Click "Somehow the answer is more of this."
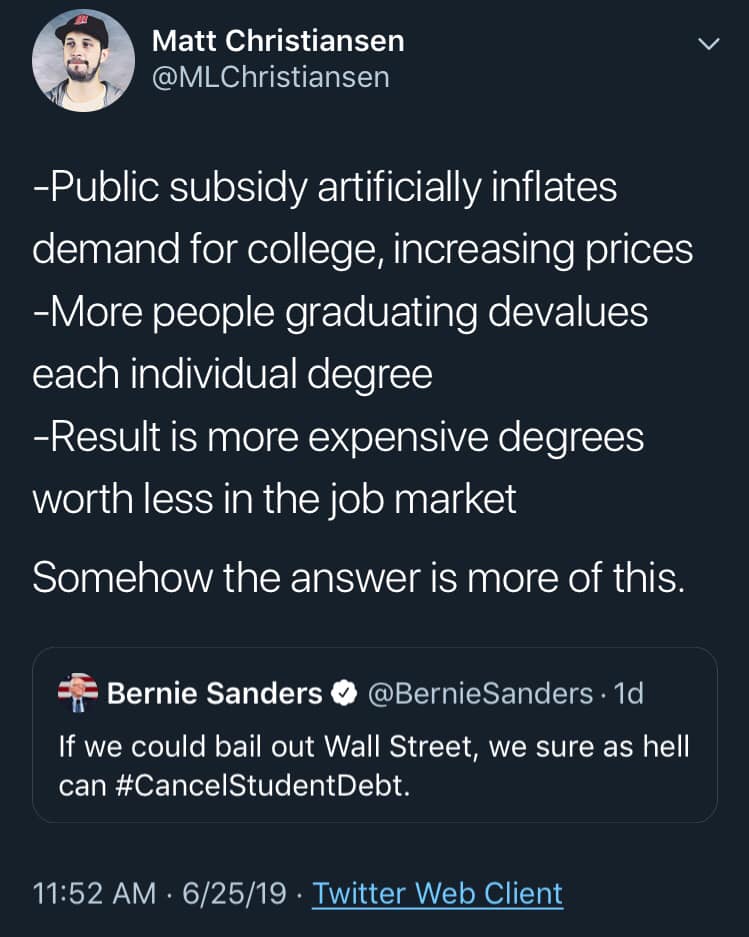749x937 pixels. (x=359, y=578)
